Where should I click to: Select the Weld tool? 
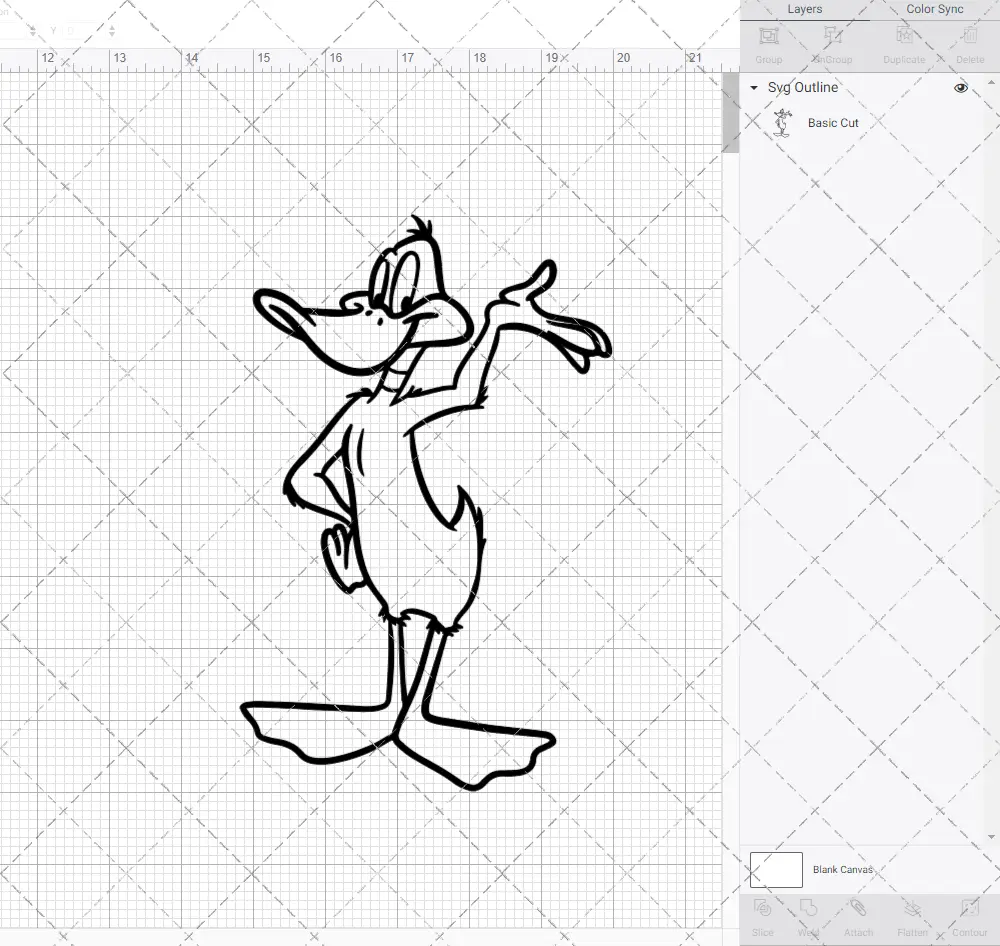(808, 915)
